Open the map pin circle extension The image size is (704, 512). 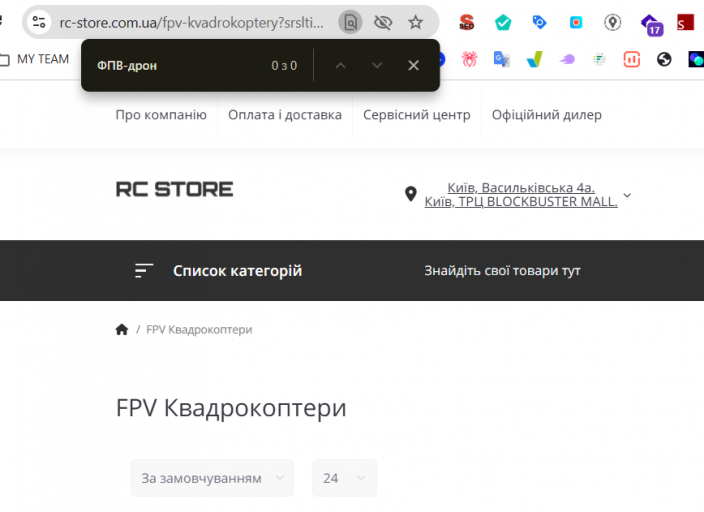point(612,22)
